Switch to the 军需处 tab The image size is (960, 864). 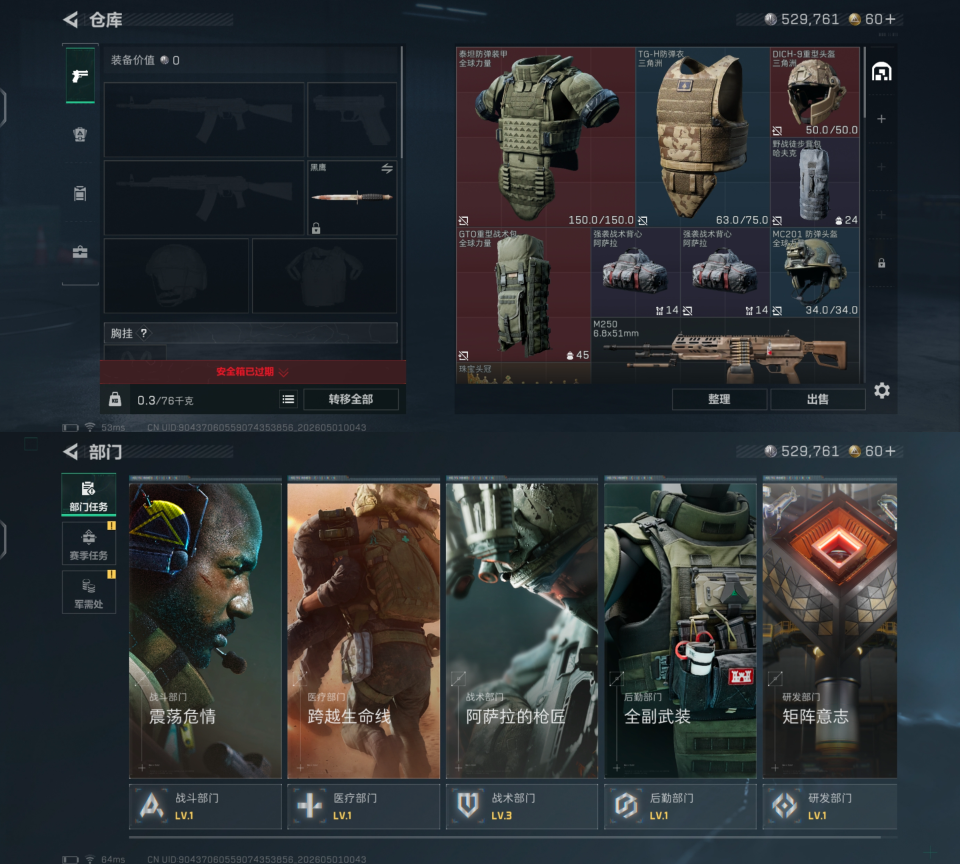tap(89, 592)
